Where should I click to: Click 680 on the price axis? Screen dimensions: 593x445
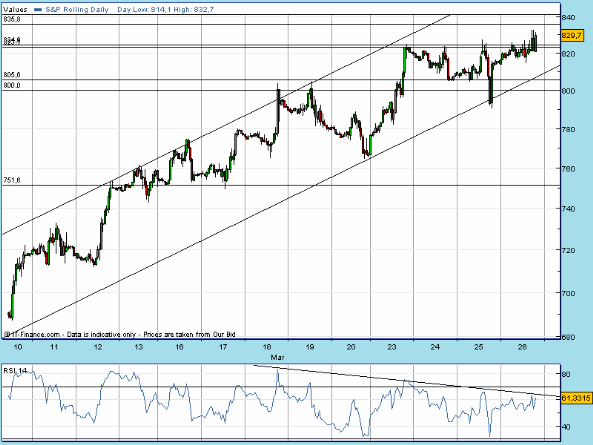568,337
